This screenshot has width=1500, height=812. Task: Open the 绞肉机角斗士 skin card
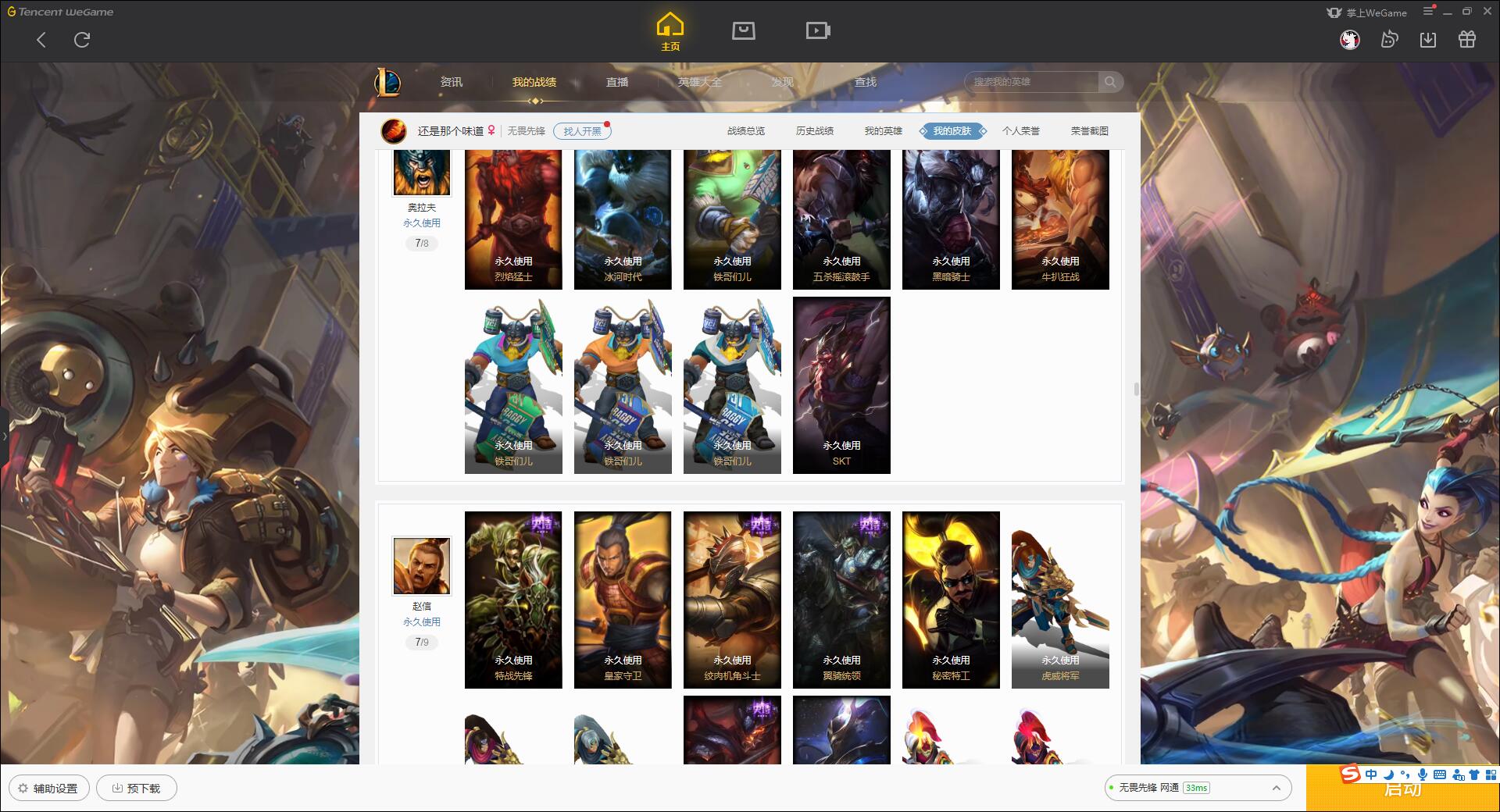732,600
